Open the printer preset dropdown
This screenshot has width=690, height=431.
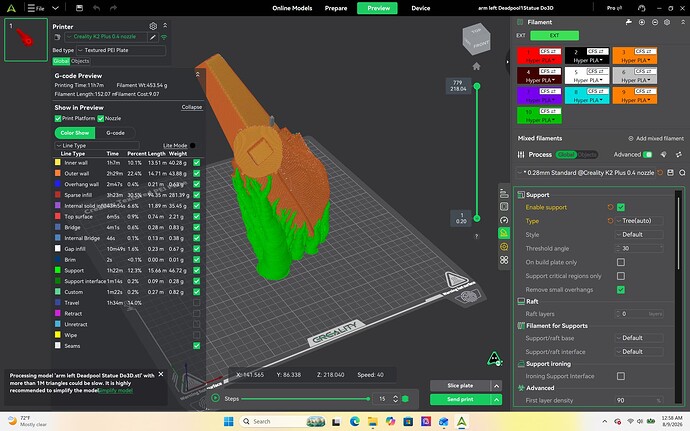pos(106,37)
